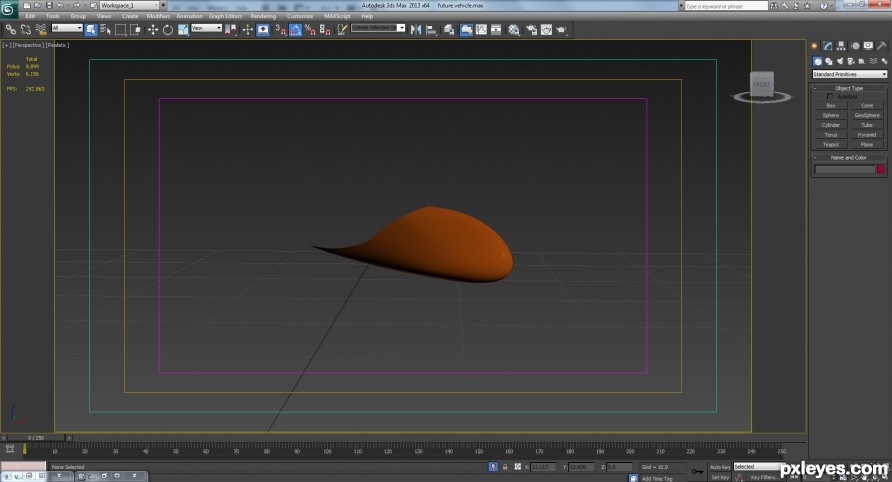Enable the AutoGrid checkbox
The width and height of the screenshot is (892, 482).
830,97
